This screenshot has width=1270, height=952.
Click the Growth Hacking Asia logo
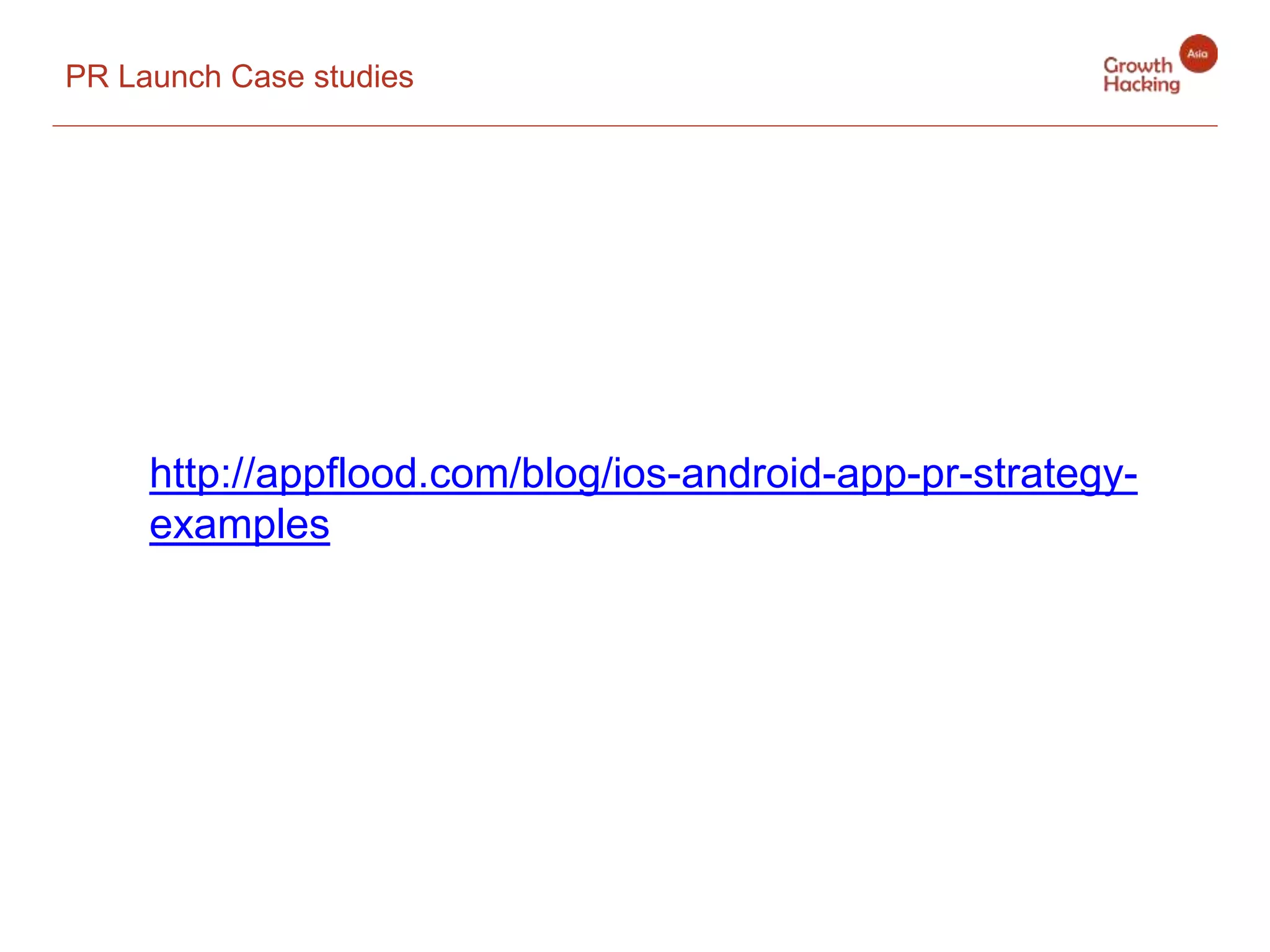pos(1160,64)
